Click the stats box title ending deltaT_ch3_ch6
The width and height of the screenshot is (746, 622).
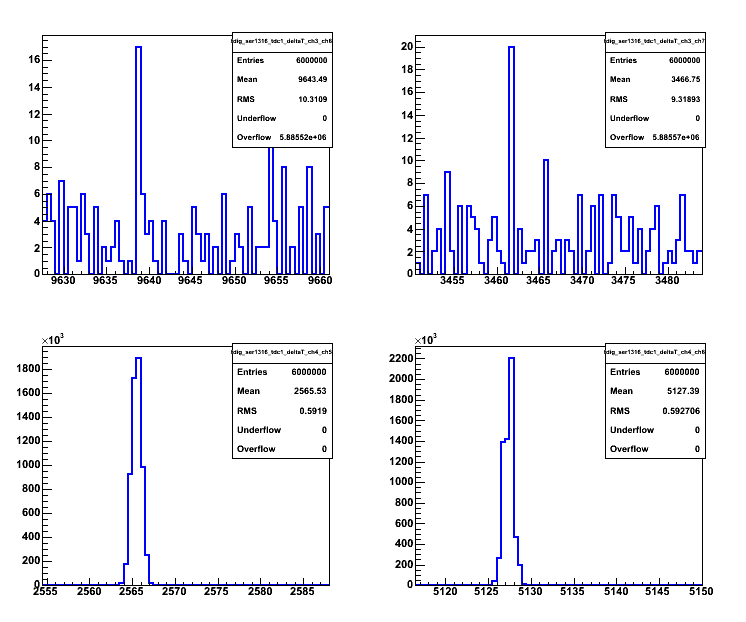[282, 41]
